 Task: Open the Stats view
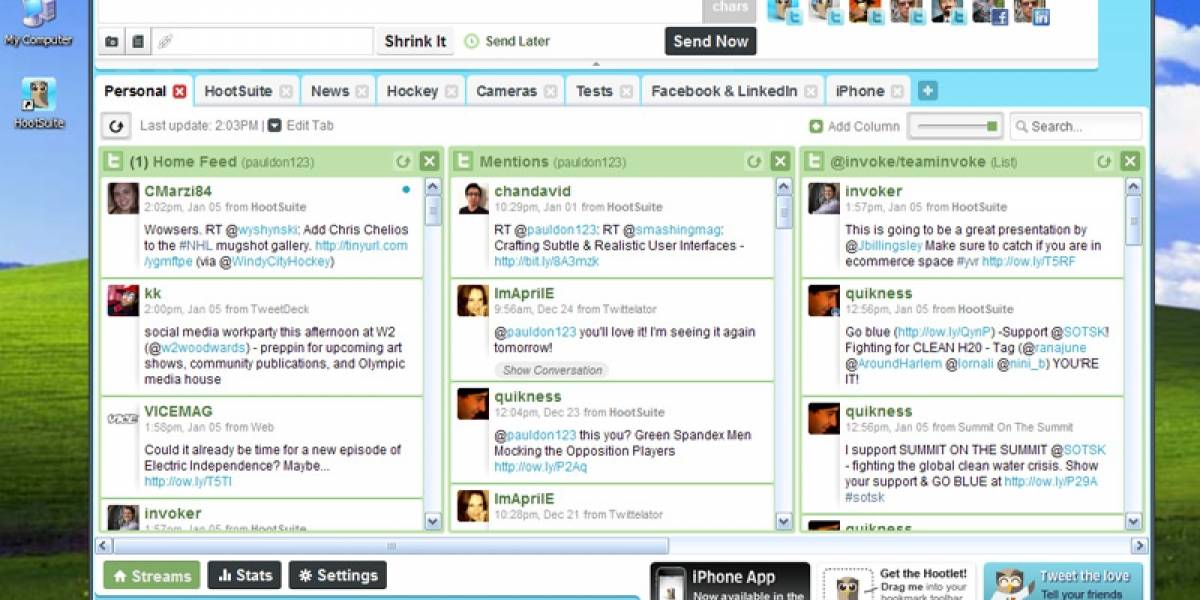tap(244, 575)
